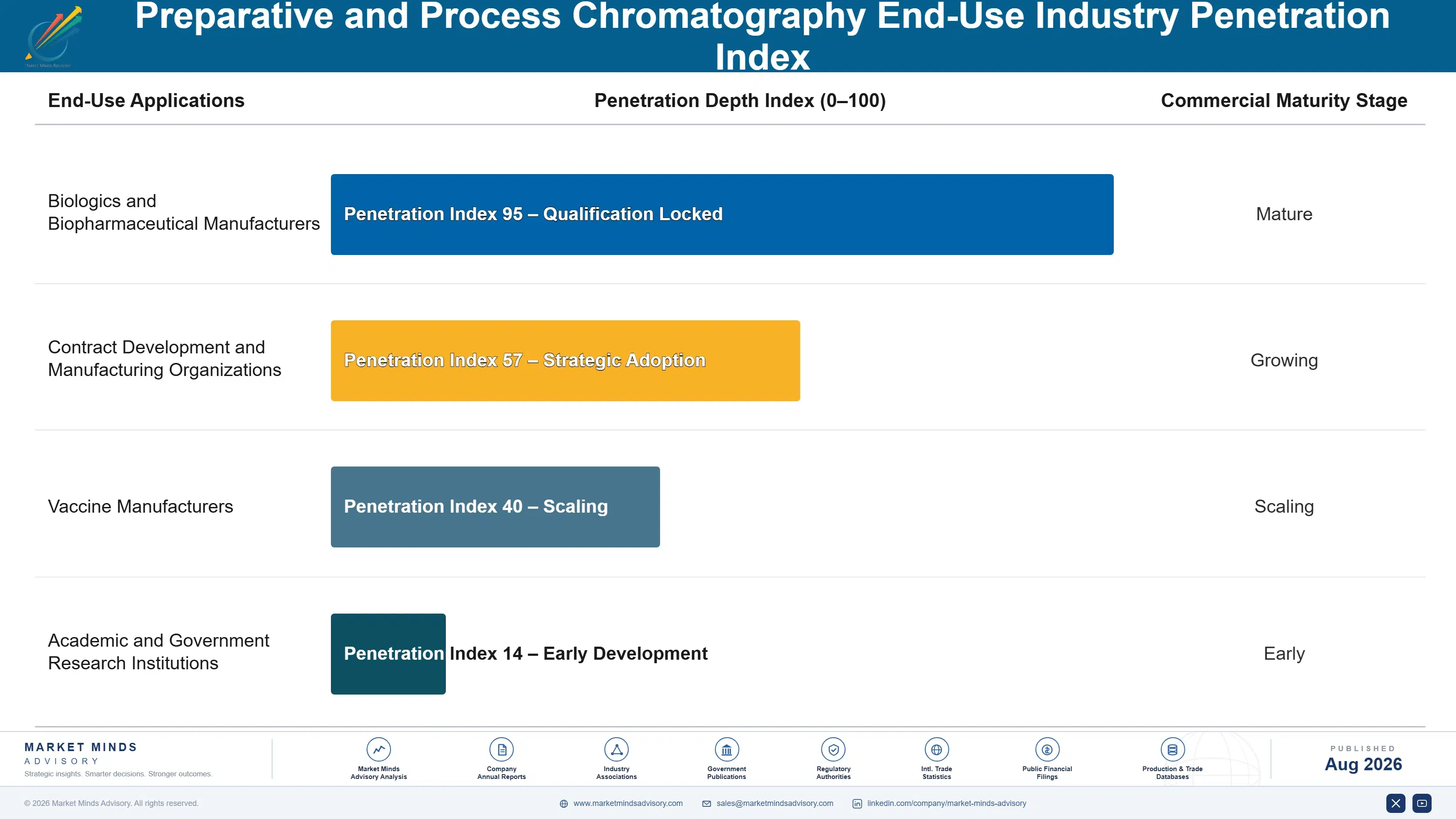Click the yellow Penetration Index 57 bar
The width and height of the screenshot is (1456, 819).
coord(565,360)
